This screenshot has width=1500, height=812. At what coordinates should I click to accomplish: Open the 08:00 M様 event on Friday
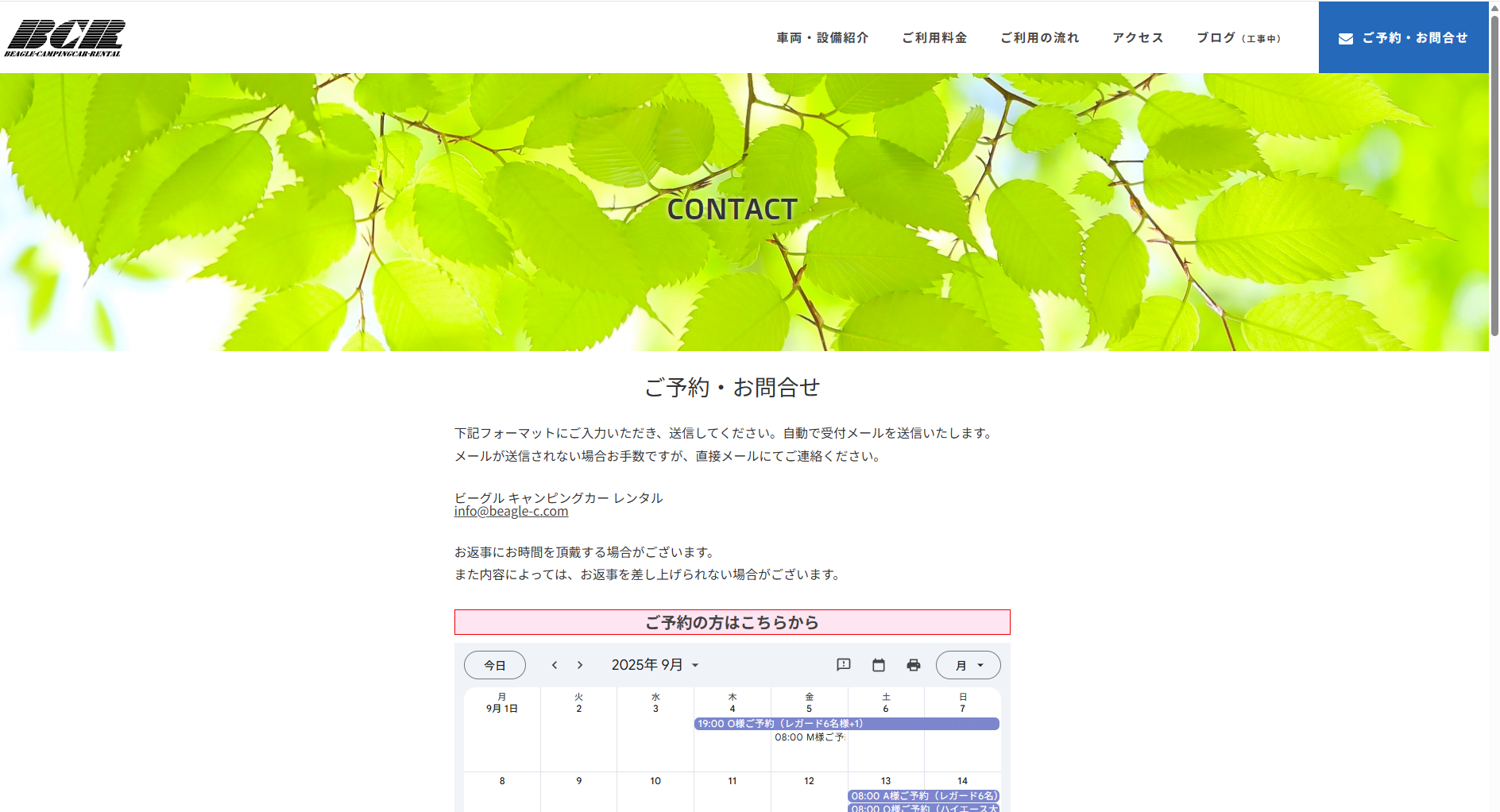click(x=809, y=737)
